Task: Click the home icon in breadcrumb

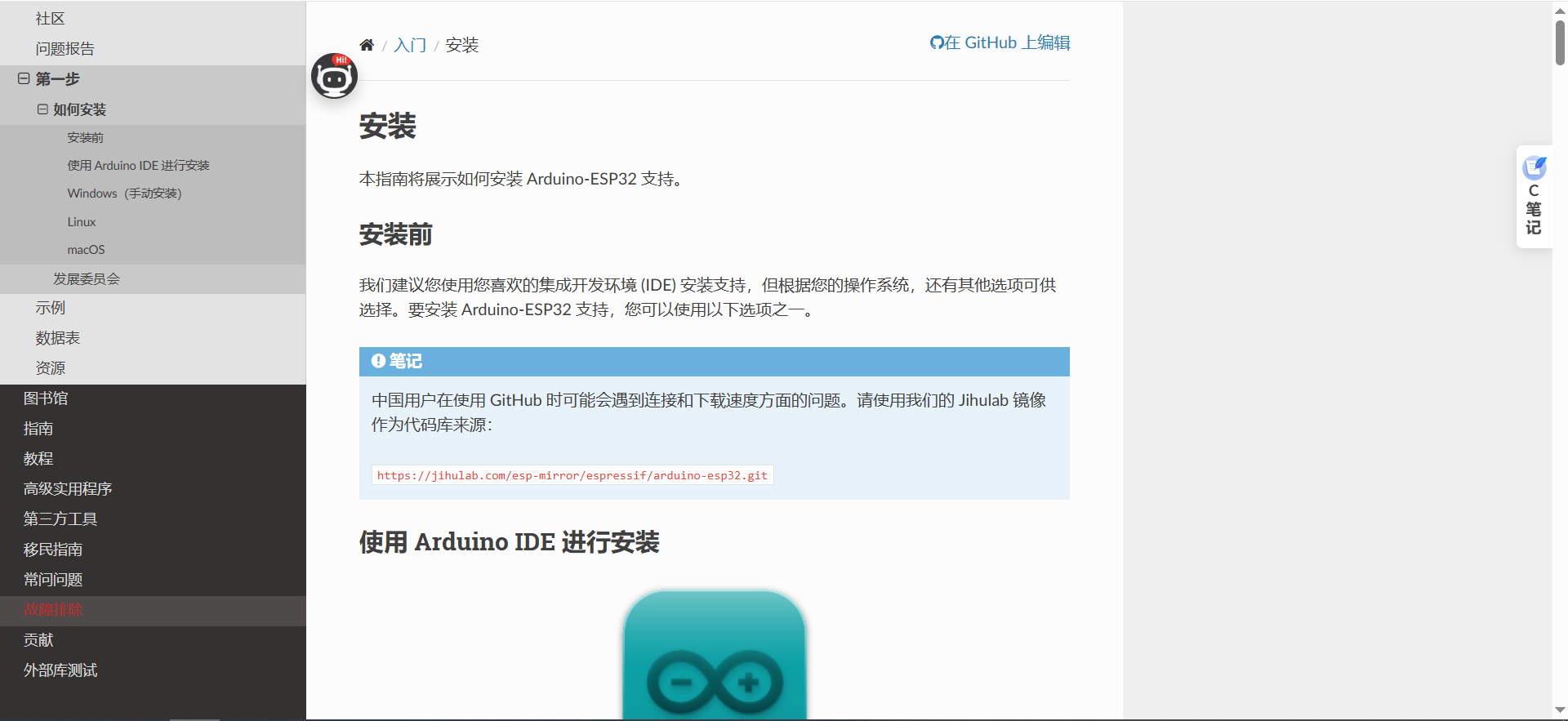Action: tap(367, 45)
